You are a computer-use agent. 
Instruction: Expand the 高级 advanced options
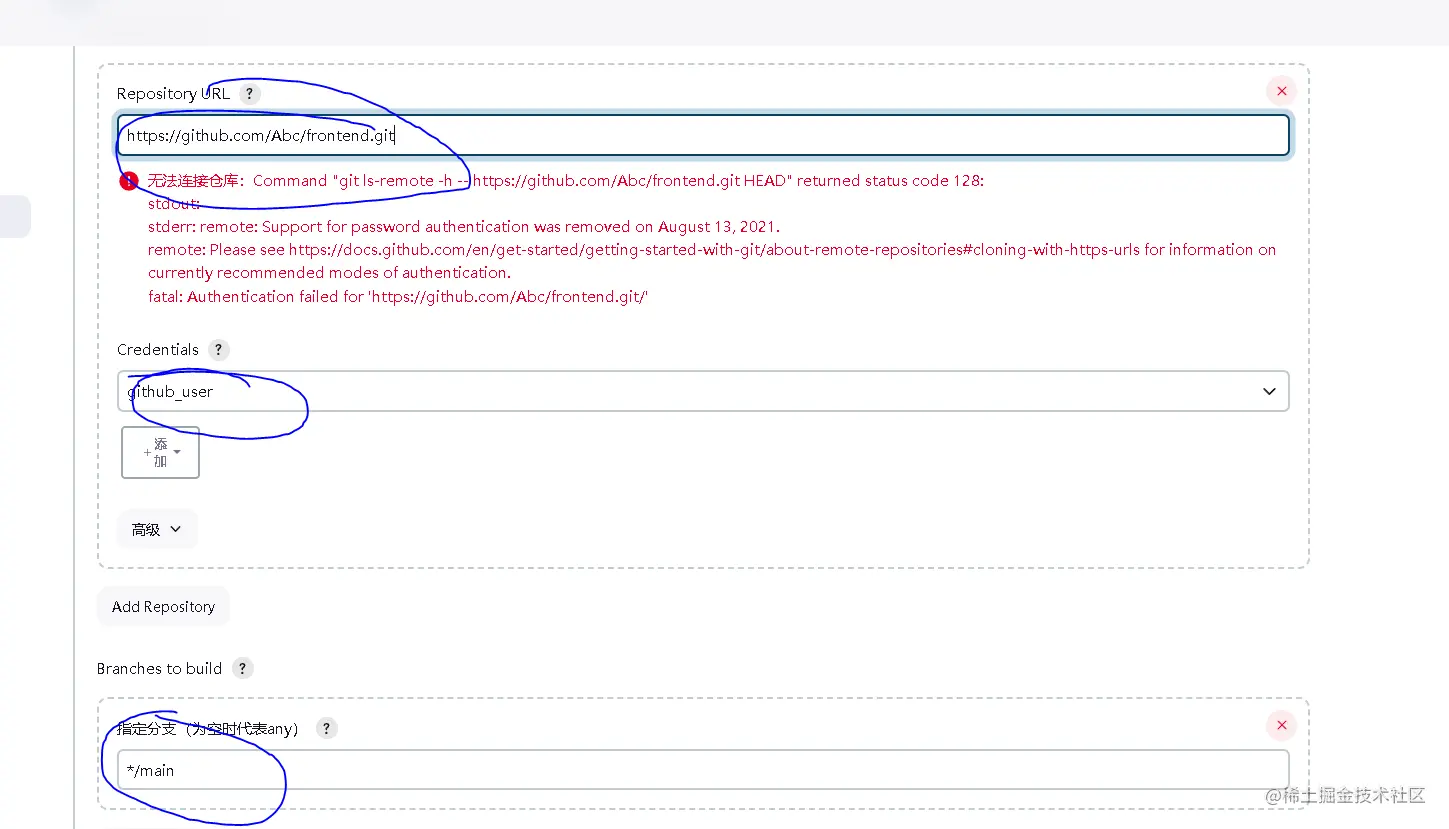pos(157,529)
